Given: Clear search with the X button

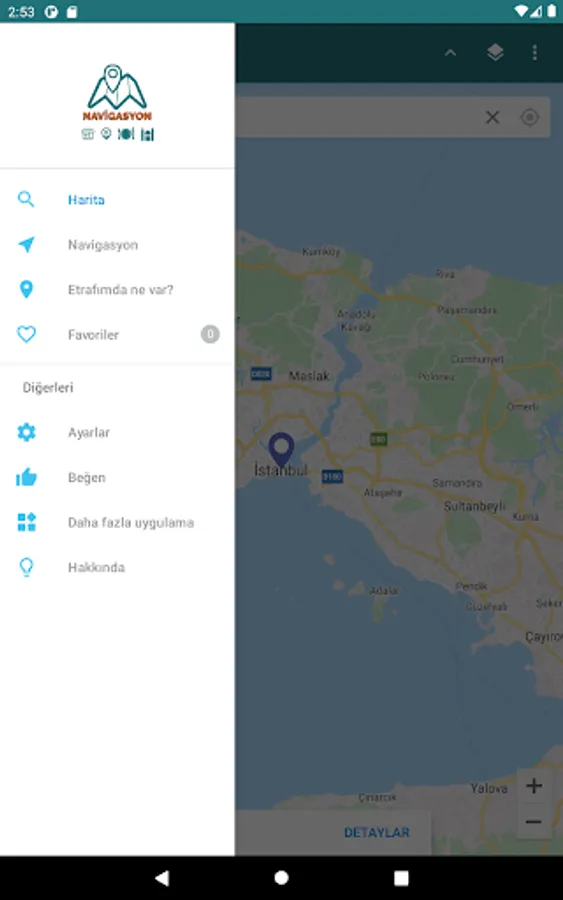Looking at the screenshot, I should (492, 117).
